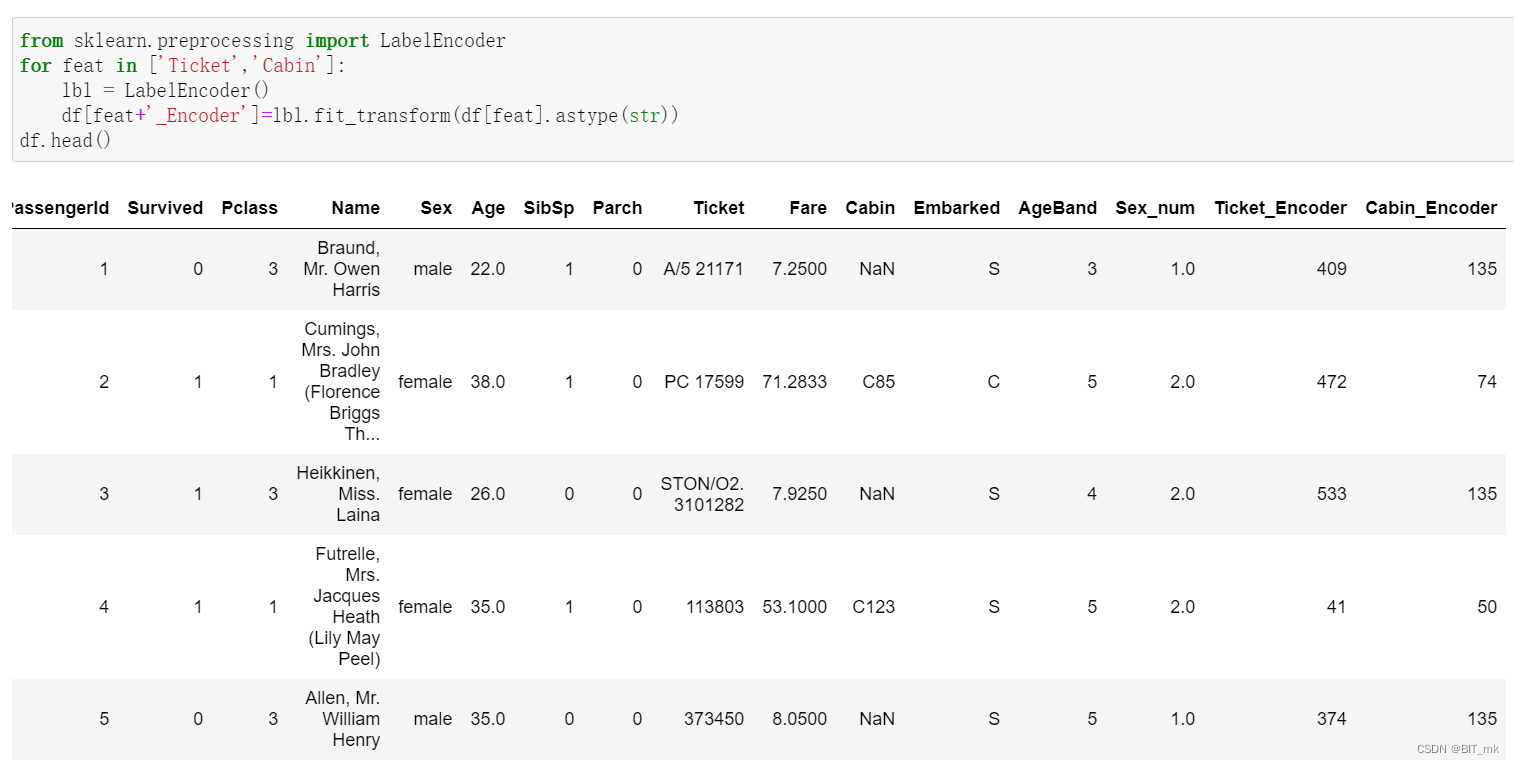1514x764 pixels.
Task: Click the fare value '71.2833'
Action: pos(795,382)
